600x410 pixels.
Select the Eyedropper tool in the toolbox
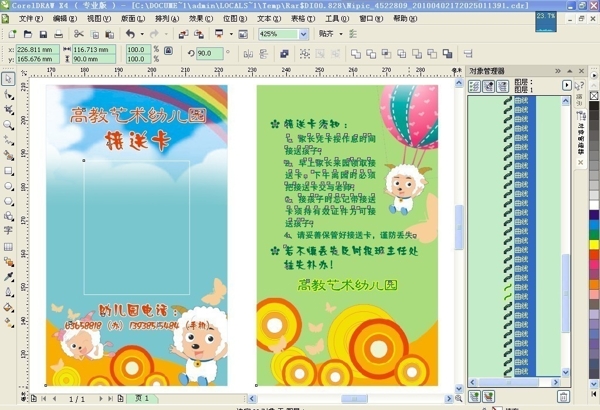(8, 277)
